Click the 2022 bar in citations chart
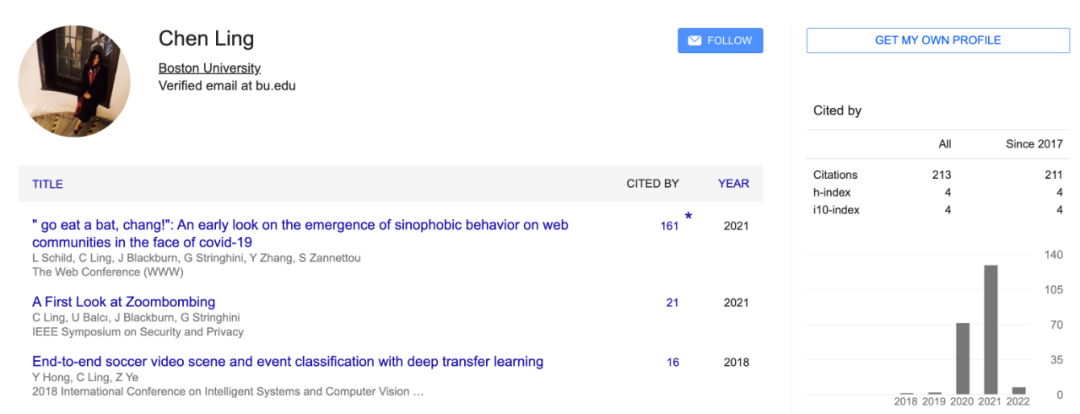The width and height of the screenshot is (1080, 414). click(1019, 390)
